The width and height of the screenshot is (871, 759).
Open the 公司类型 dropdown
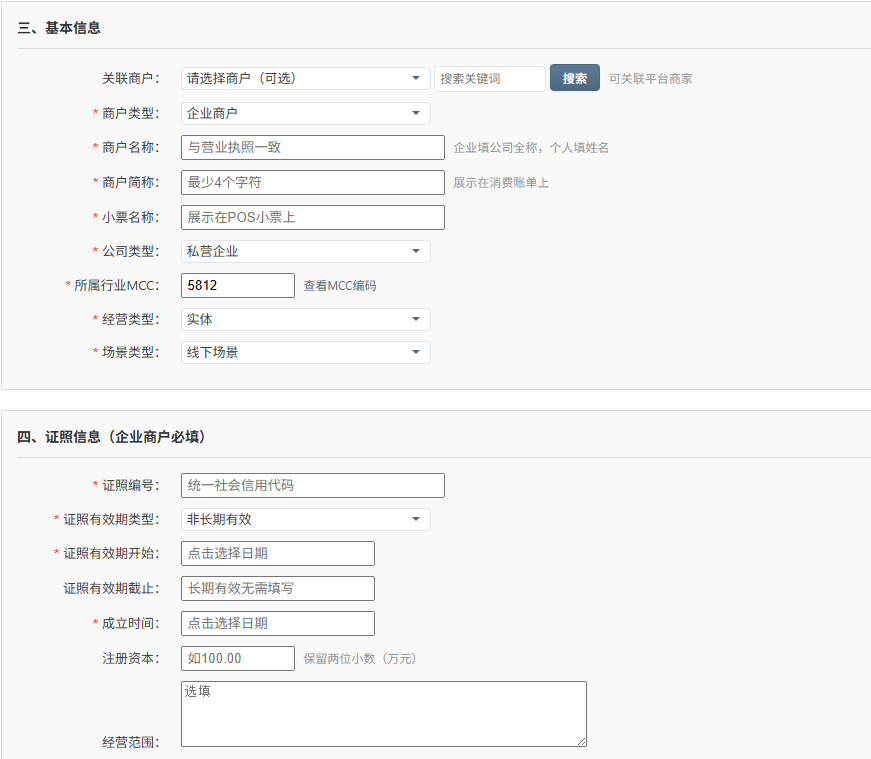305,251
